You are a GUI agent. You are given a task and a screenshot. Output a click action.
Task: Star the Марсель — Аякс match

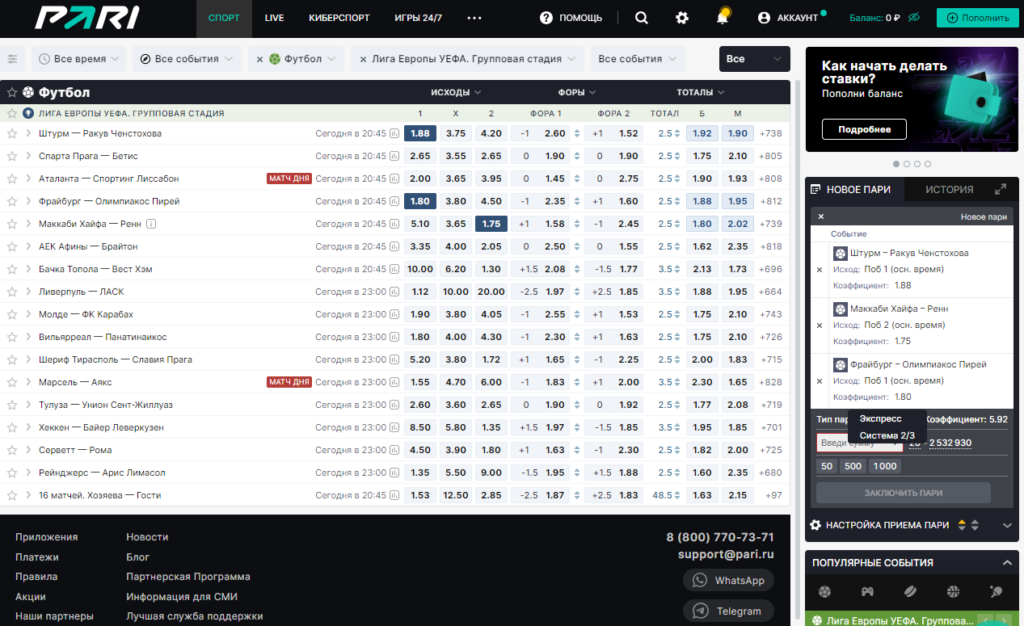click(x=12, y=383)
